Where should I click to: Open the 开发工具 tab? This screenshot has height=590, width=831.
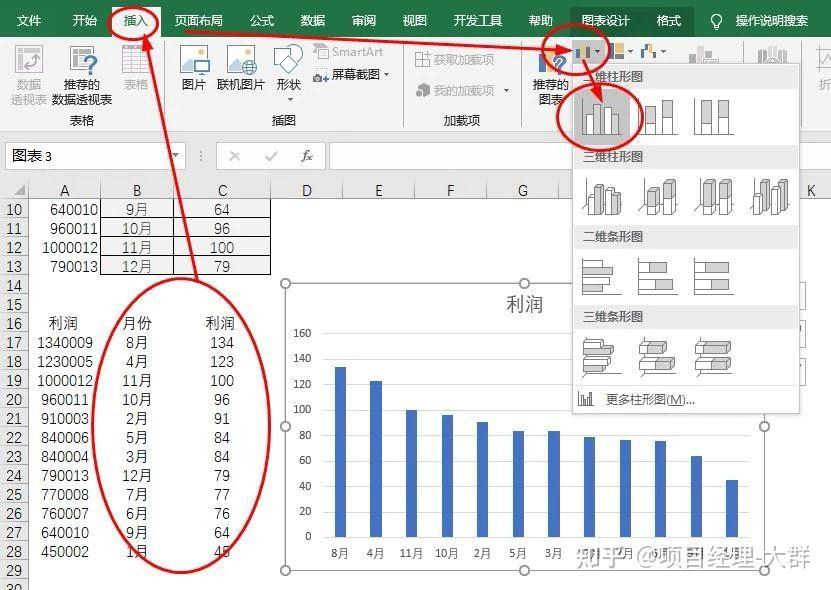coord(478,21)
